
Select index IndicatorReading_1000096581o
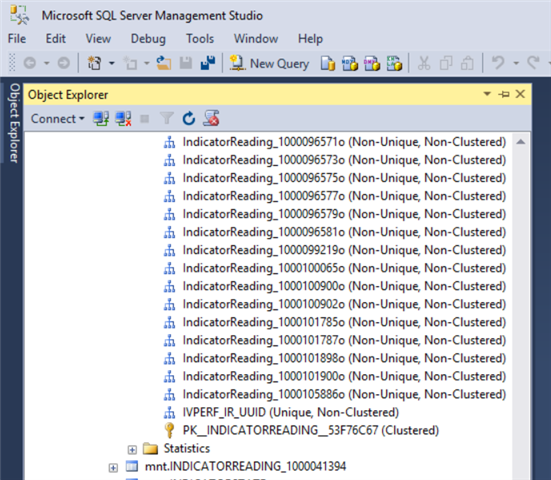(x=344, y=232)
